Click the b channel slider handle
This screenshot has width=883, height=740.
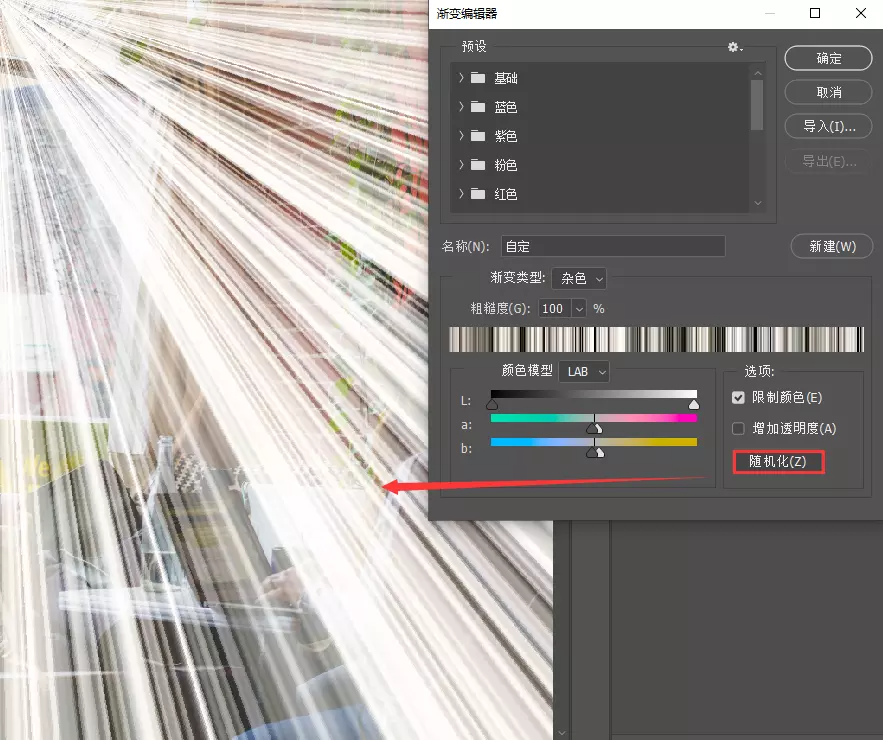(x=595, y=453)
